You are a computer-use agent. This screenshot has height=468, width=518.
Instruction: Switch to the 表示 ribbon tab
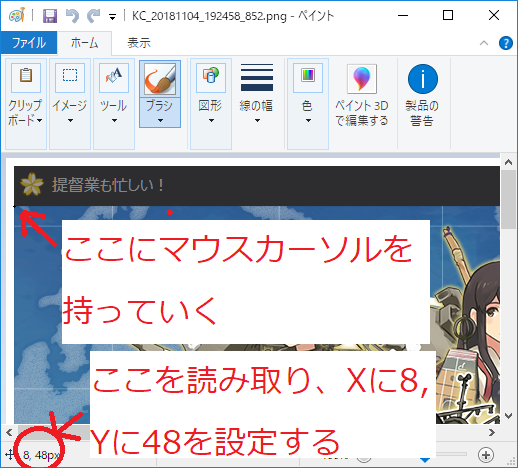tap(139, 43)
